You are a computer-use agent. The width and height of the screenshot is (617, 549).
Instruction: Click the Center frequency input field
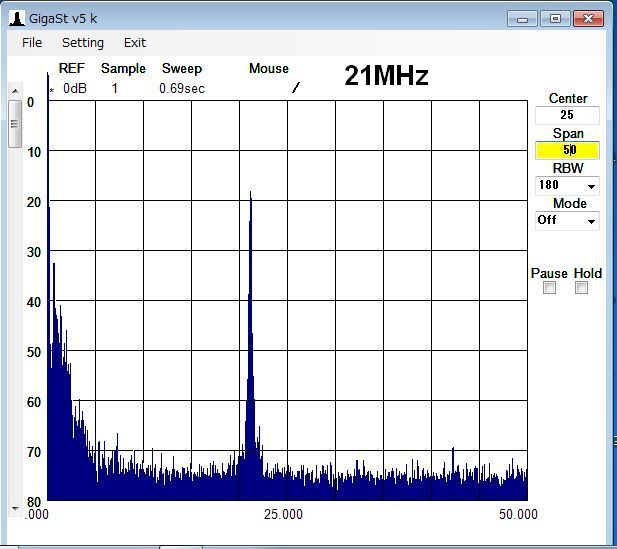point(567,115)
